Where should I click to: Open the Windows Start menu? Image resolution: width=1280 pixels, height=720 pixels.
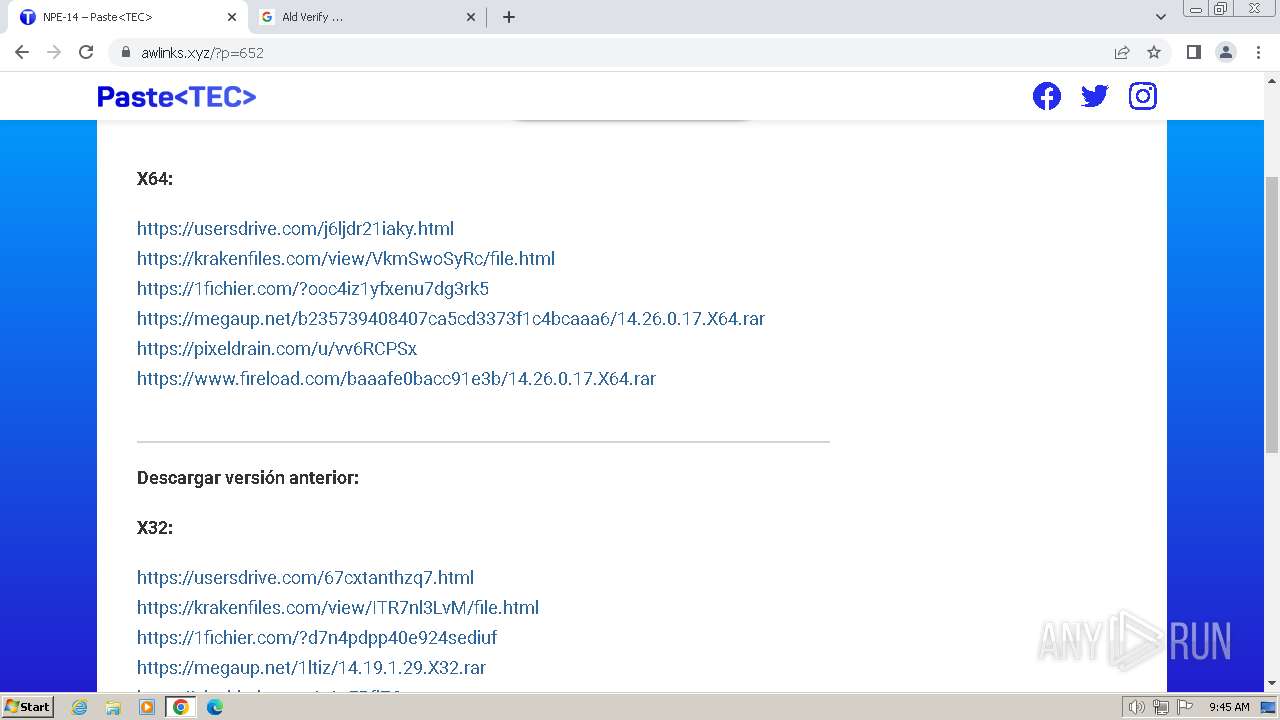coord(28,706)
